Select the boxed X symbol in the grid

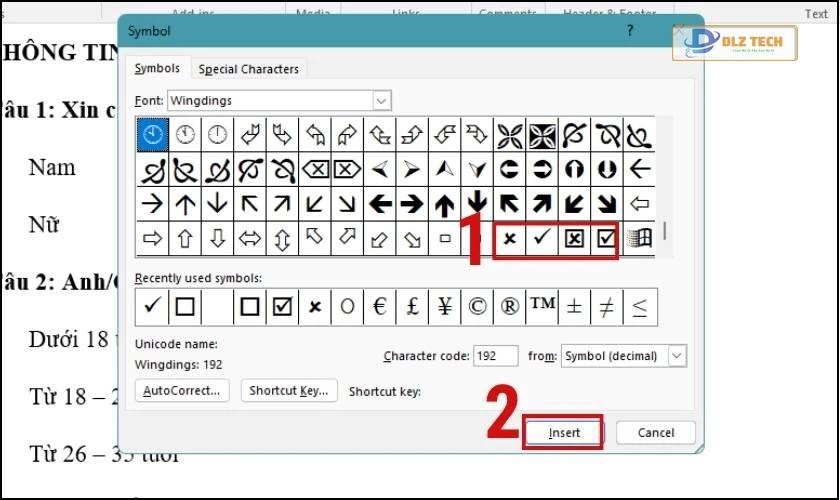[574, 239]
